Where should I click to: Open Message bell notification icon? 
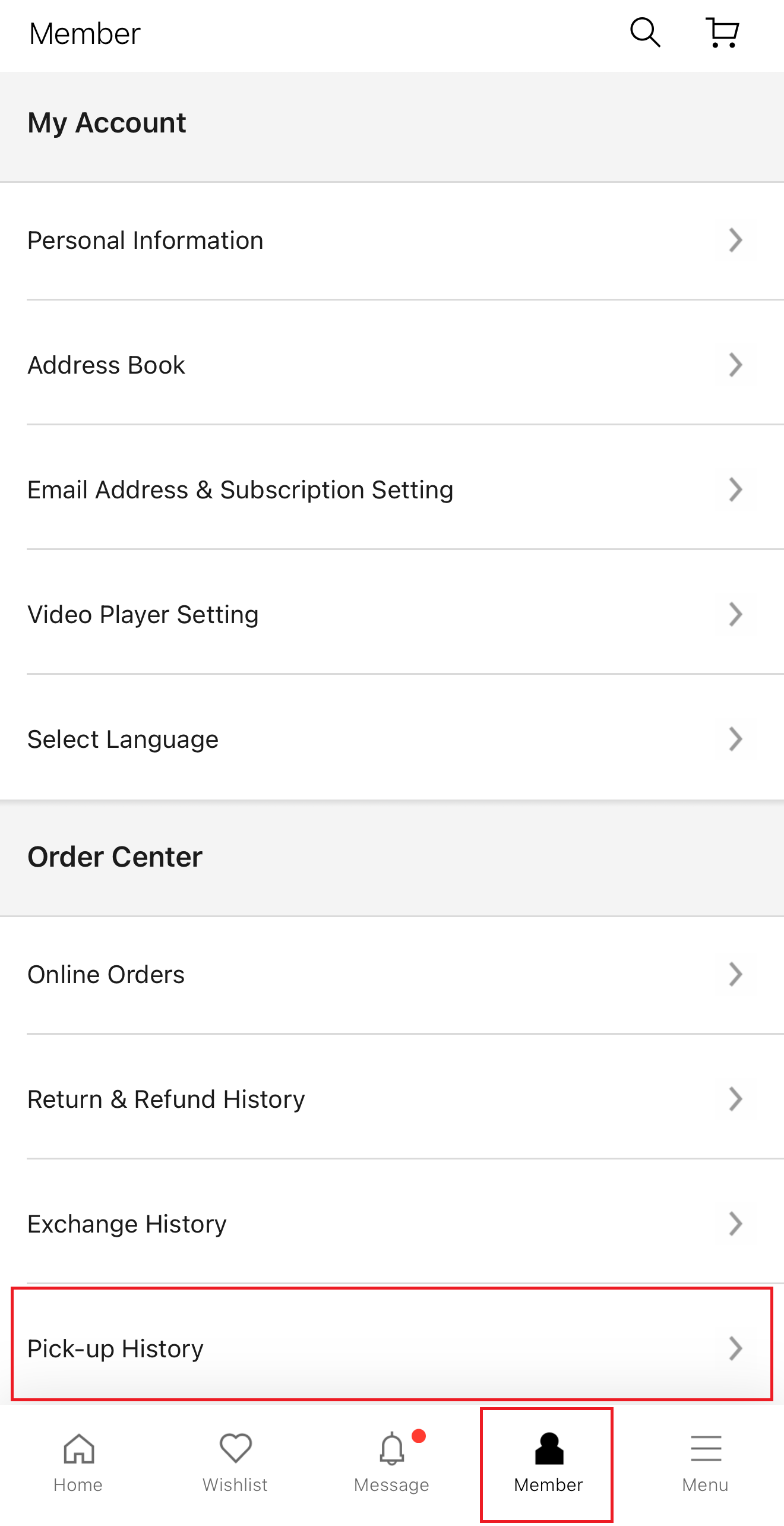392,1448
